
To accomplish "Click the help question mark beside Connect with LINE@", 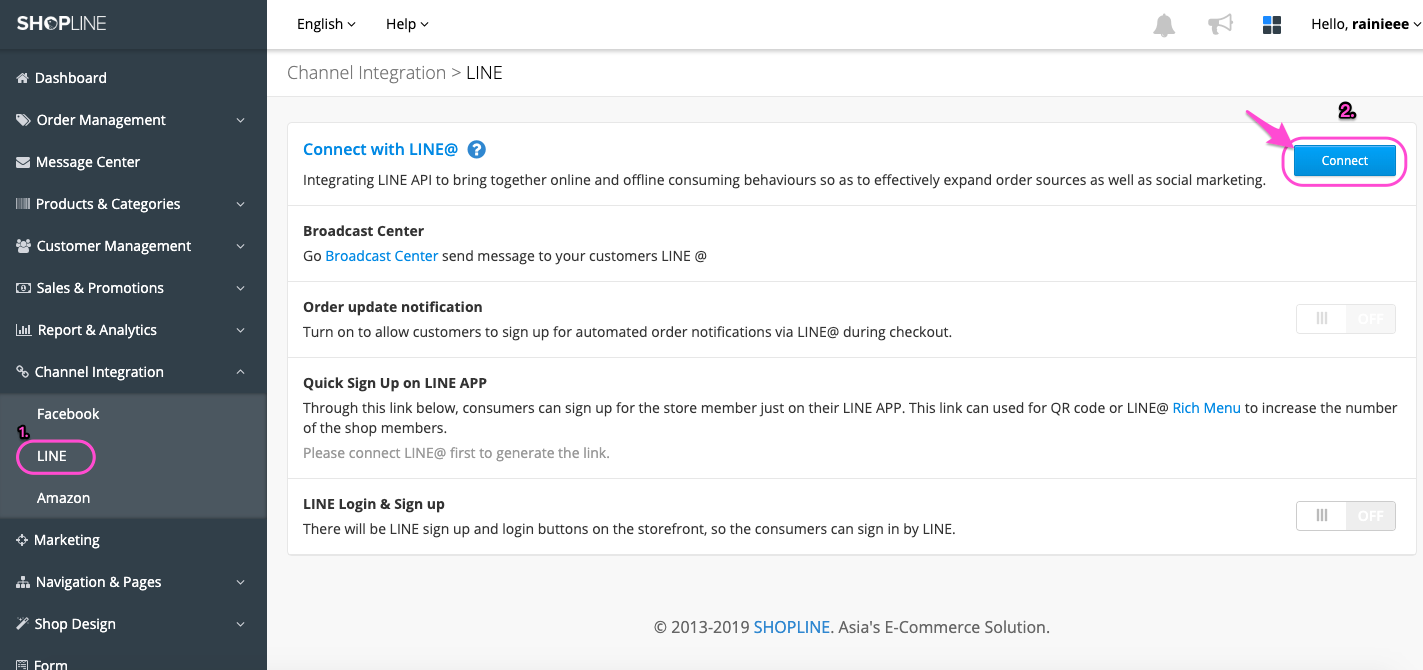I will coord(477,149).
